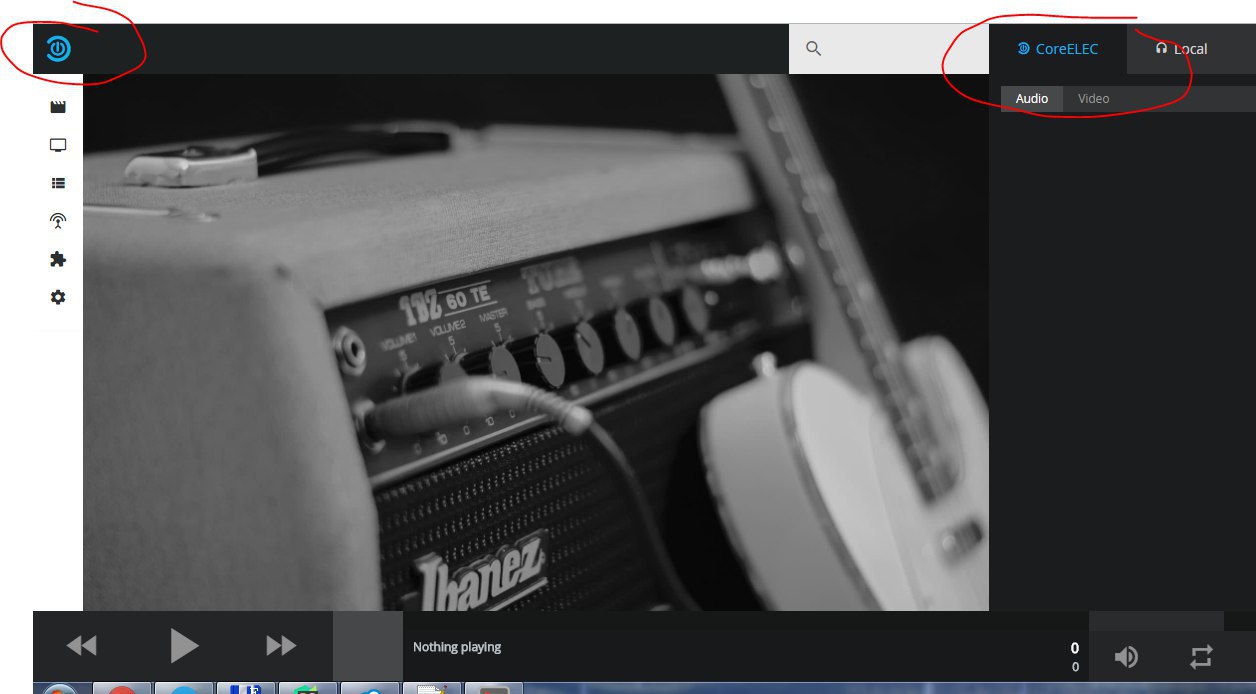Start playback with the Play button
Viewport: 1256px width, 694px height.
pyautogui.click(x=184, y=646)
